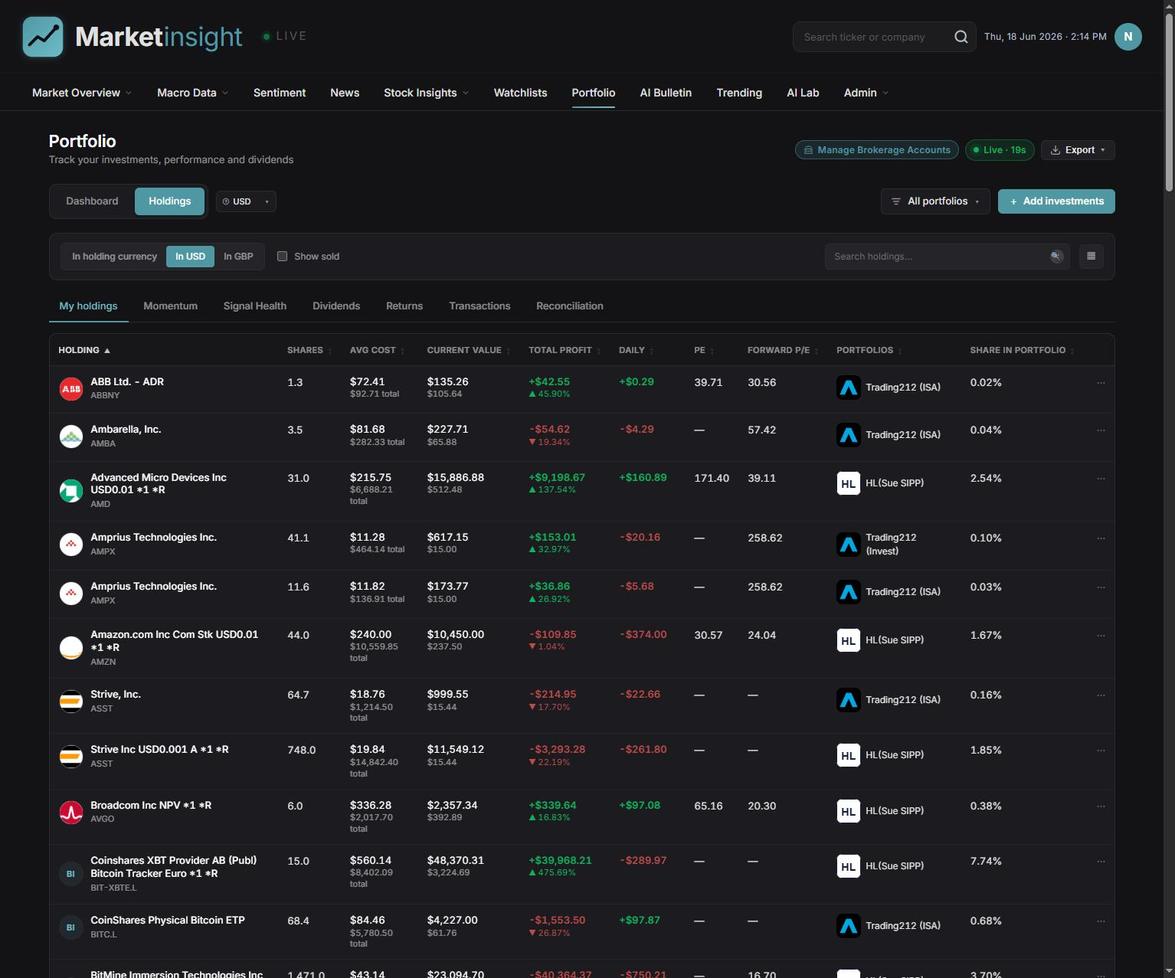Enable the Show sold checkbox
Image resolution: width=1175 pixels, height=978 pixels.
[x=283, y=256]
